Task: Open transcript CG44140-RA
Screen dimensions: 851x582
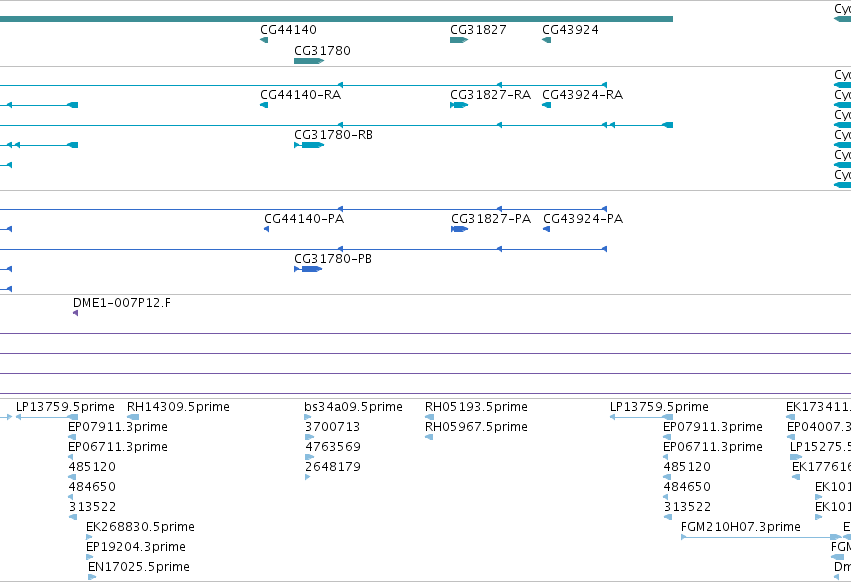Action: click(301, 95)
